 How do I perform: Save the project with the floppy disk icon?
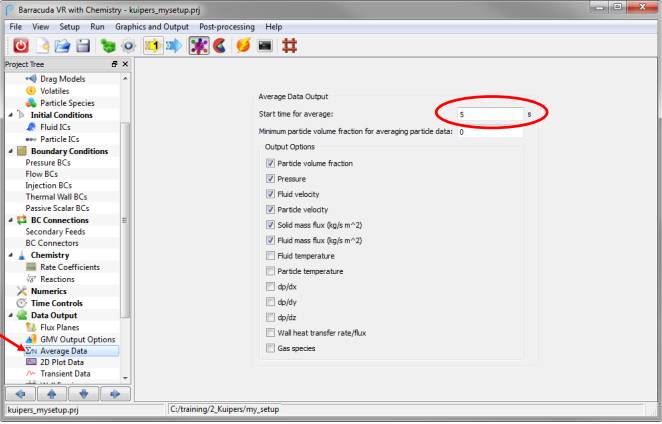(x=83, y=46)
